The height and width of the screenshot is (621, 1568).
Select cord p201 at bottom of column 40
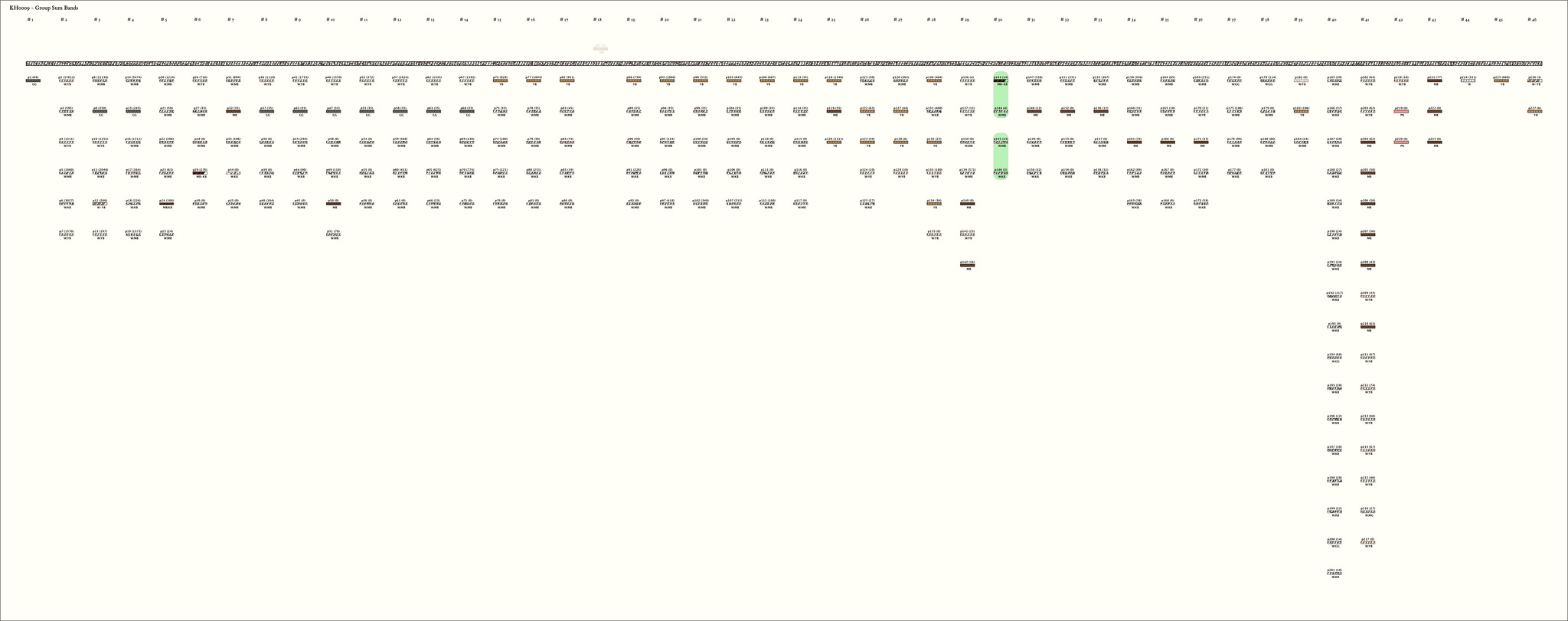click(1334, 574)
